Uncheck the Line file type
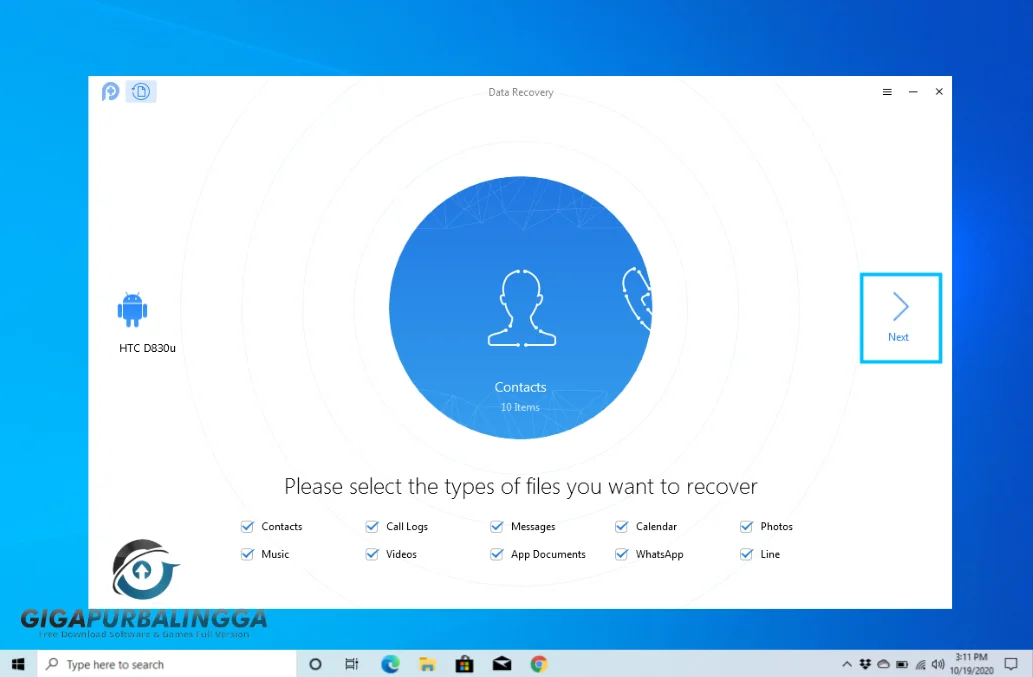Screen dimensions: 1033x677 click(746, 554)
